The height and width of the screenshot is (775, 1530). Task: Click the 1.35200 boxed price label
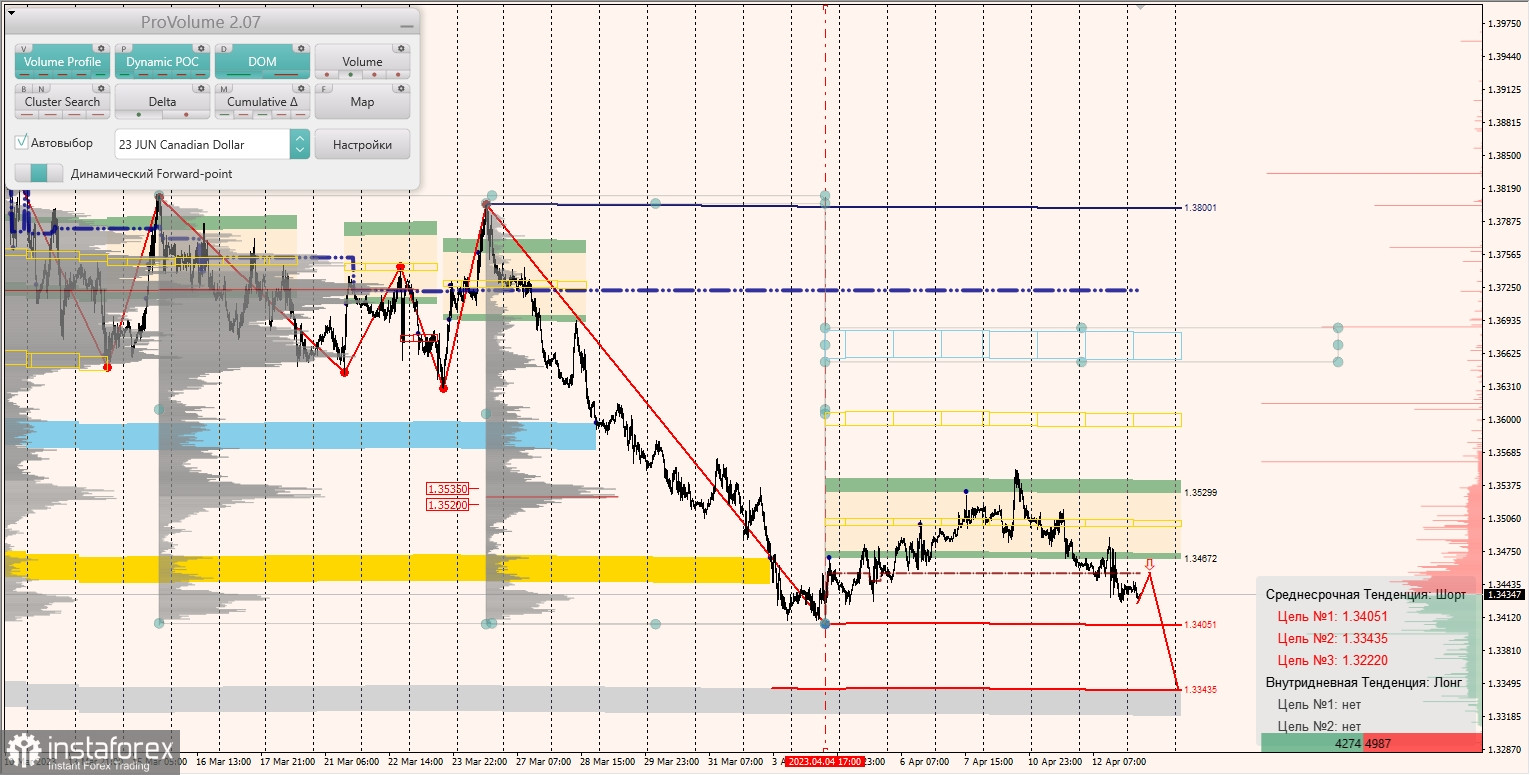tap(447, 505)
